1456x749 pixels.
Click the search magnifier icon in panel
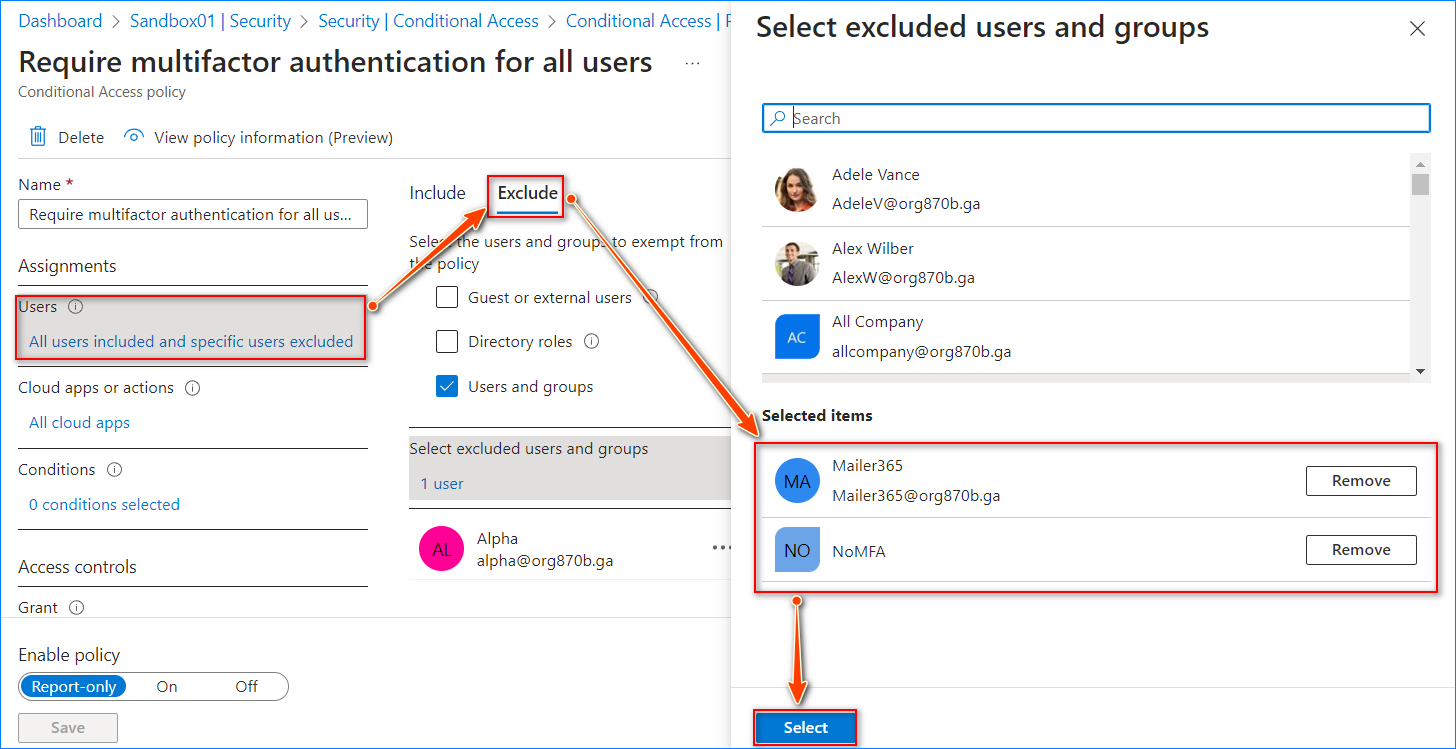[x=777, y=118]
